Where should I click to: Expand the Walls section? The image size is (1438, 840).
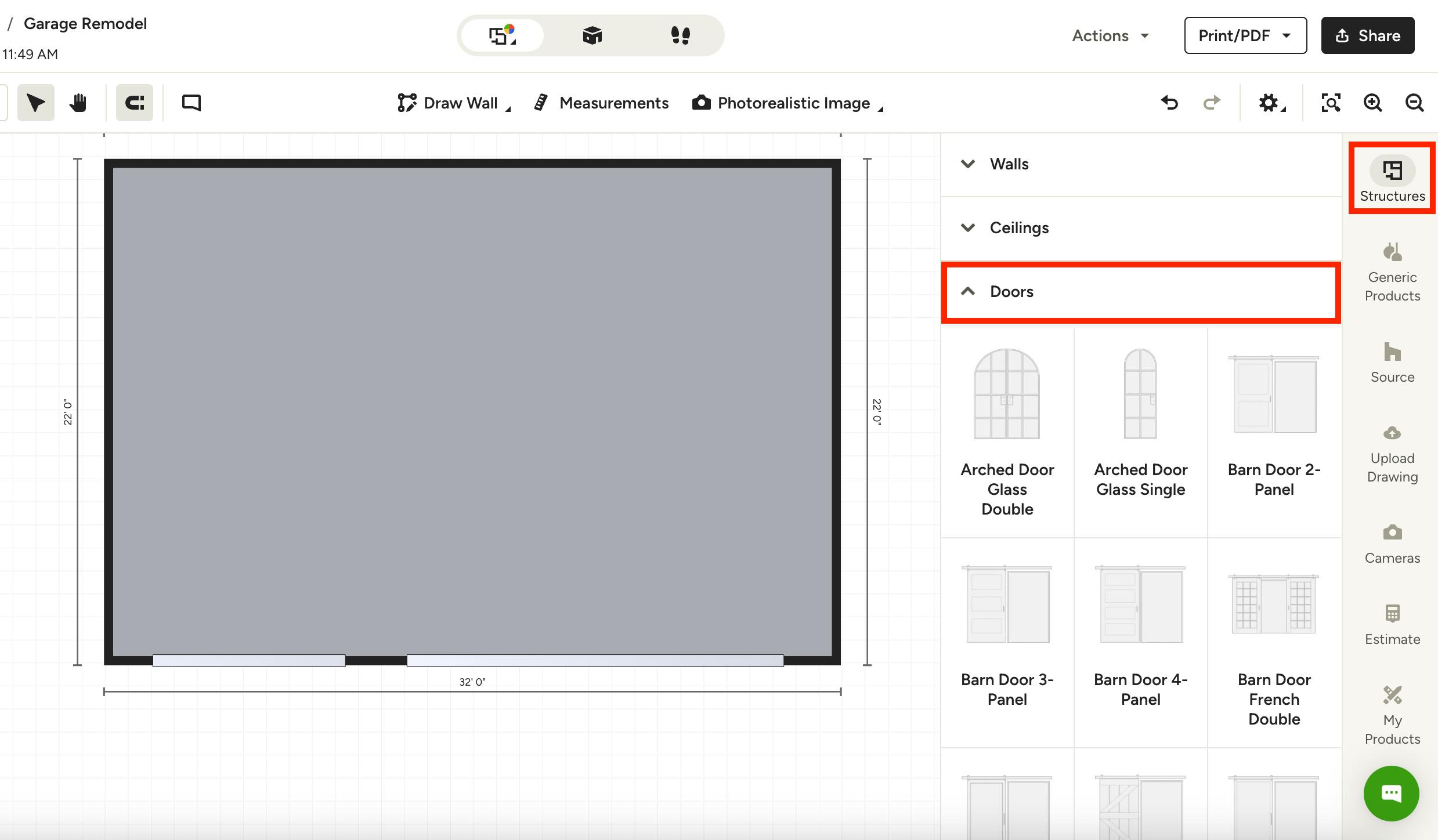point(1141,164)
